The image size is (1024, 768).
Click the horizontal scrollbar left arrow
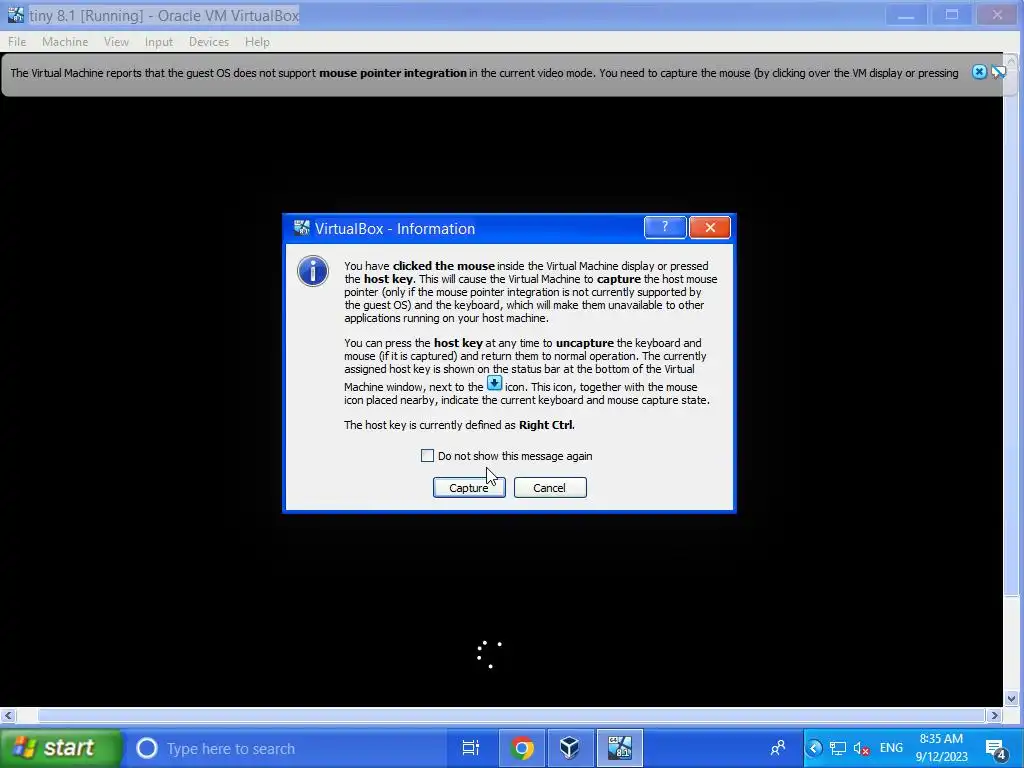pyautogui.click(x=8, y=715)
